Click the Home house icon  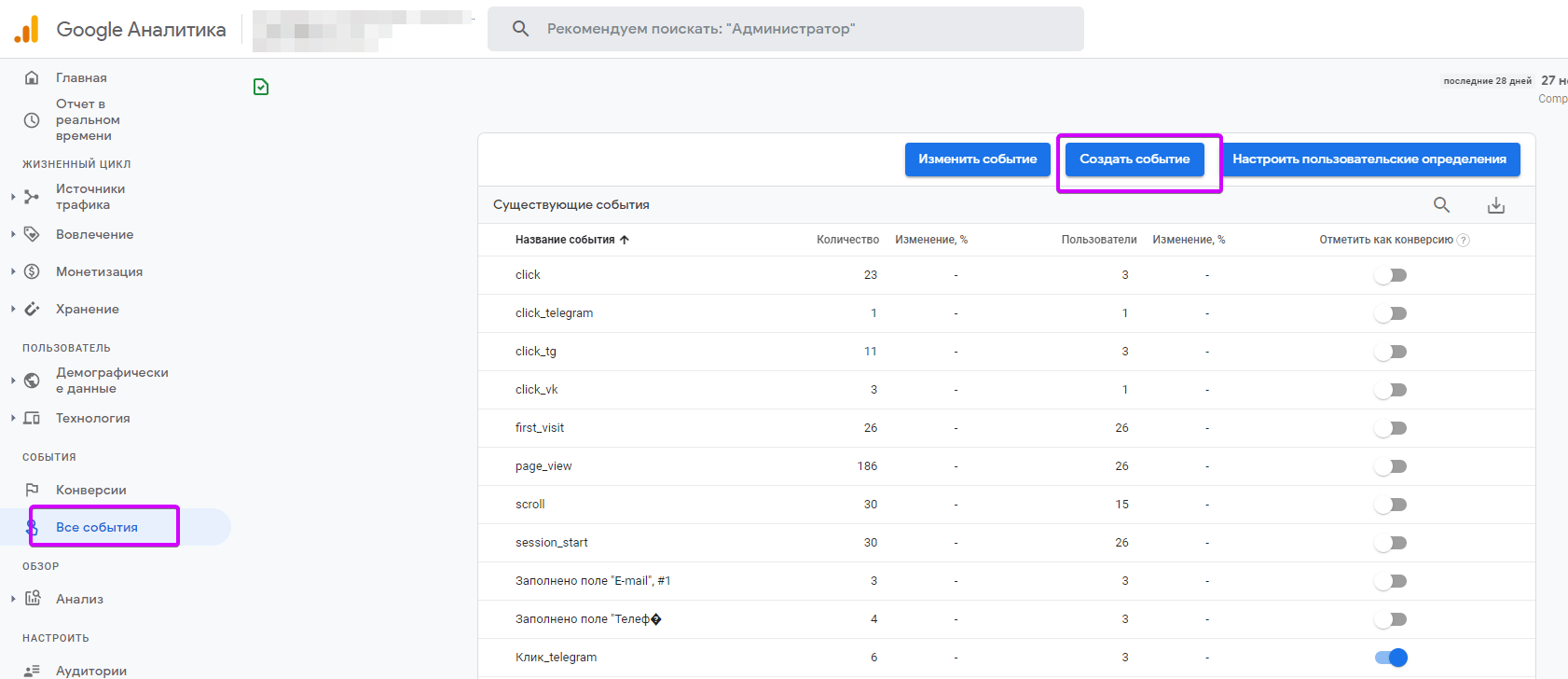coord(32,77)
